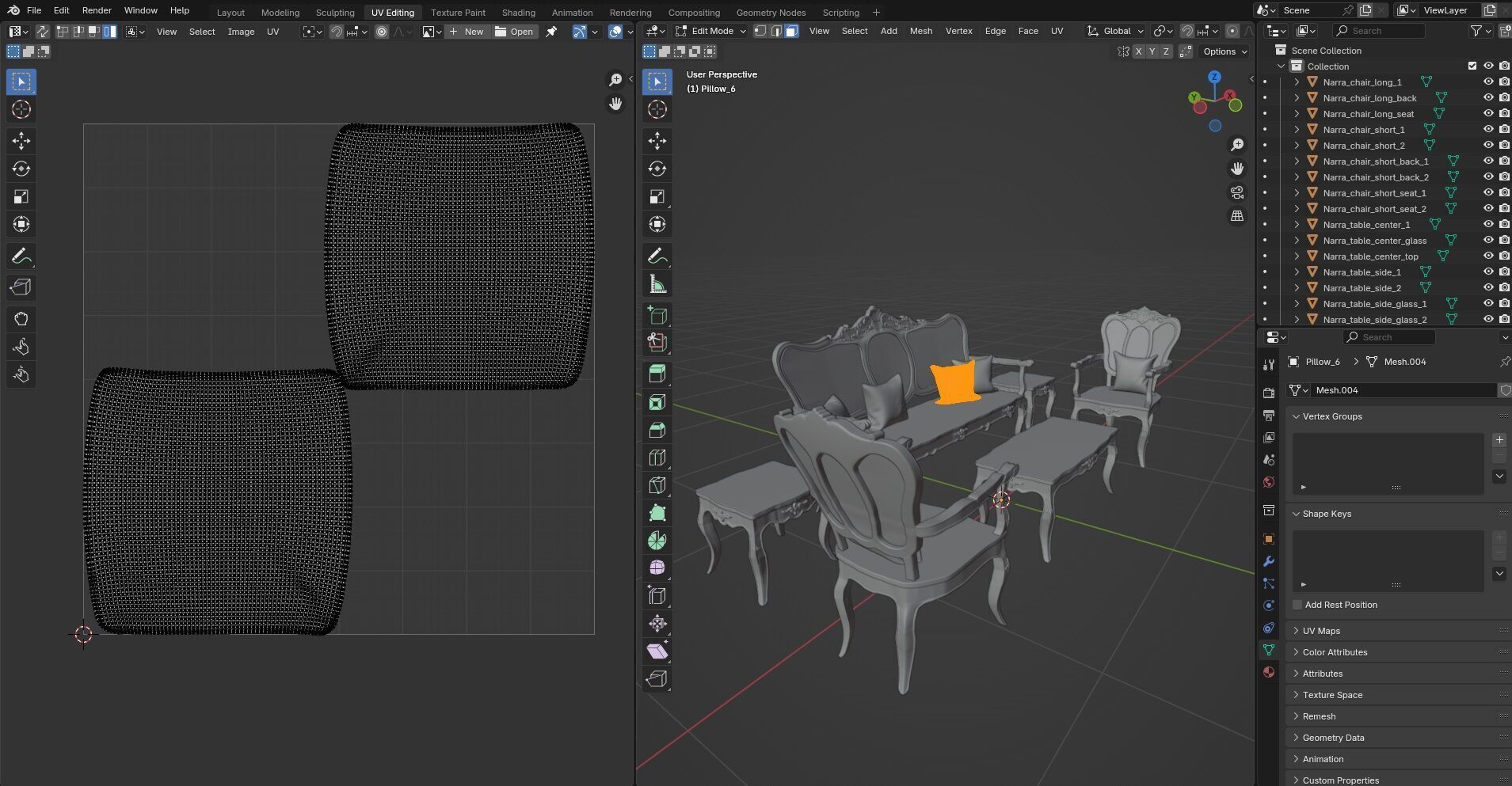Select the Scale tool in UV editor
The width and height of the screenshot is (1512, 786).
tap(21, 196)
